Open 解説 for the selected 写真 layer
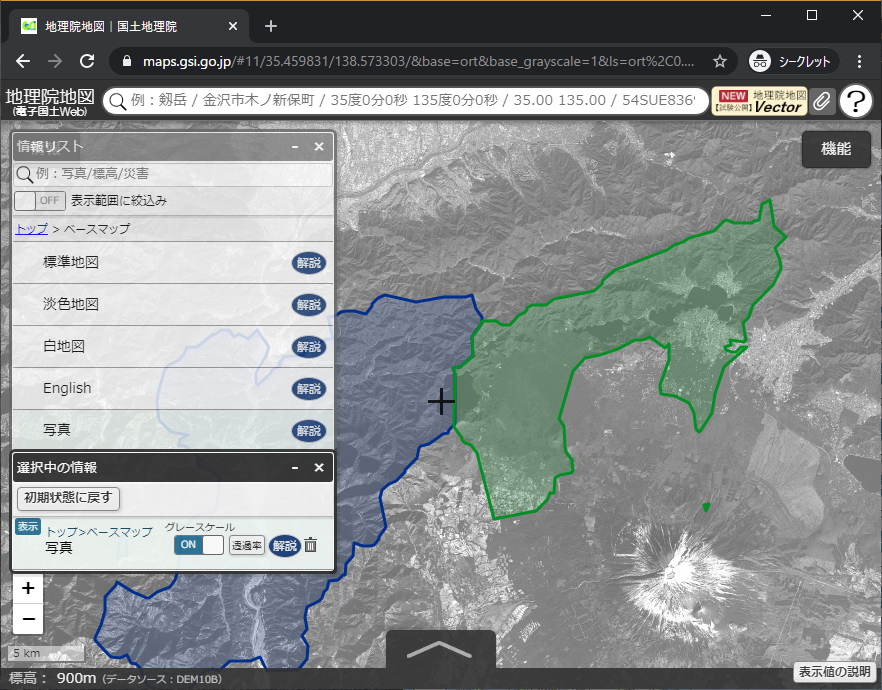The width and height of the screenshot is (882, 690). 285,545
